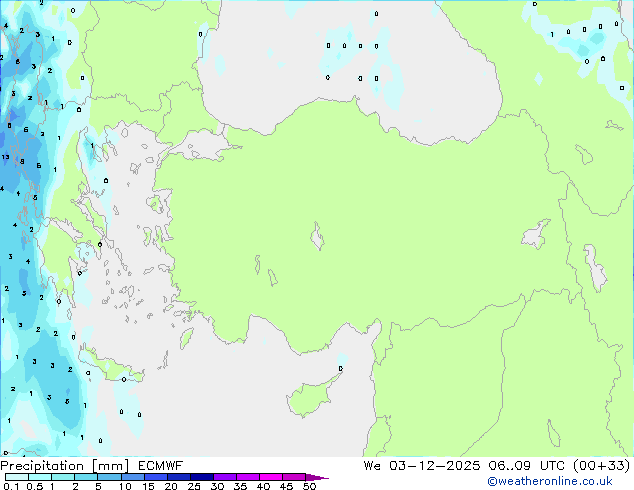634x490 pixels.
Task: Click the legend label '50'
Action: click(x=309, y=486)
